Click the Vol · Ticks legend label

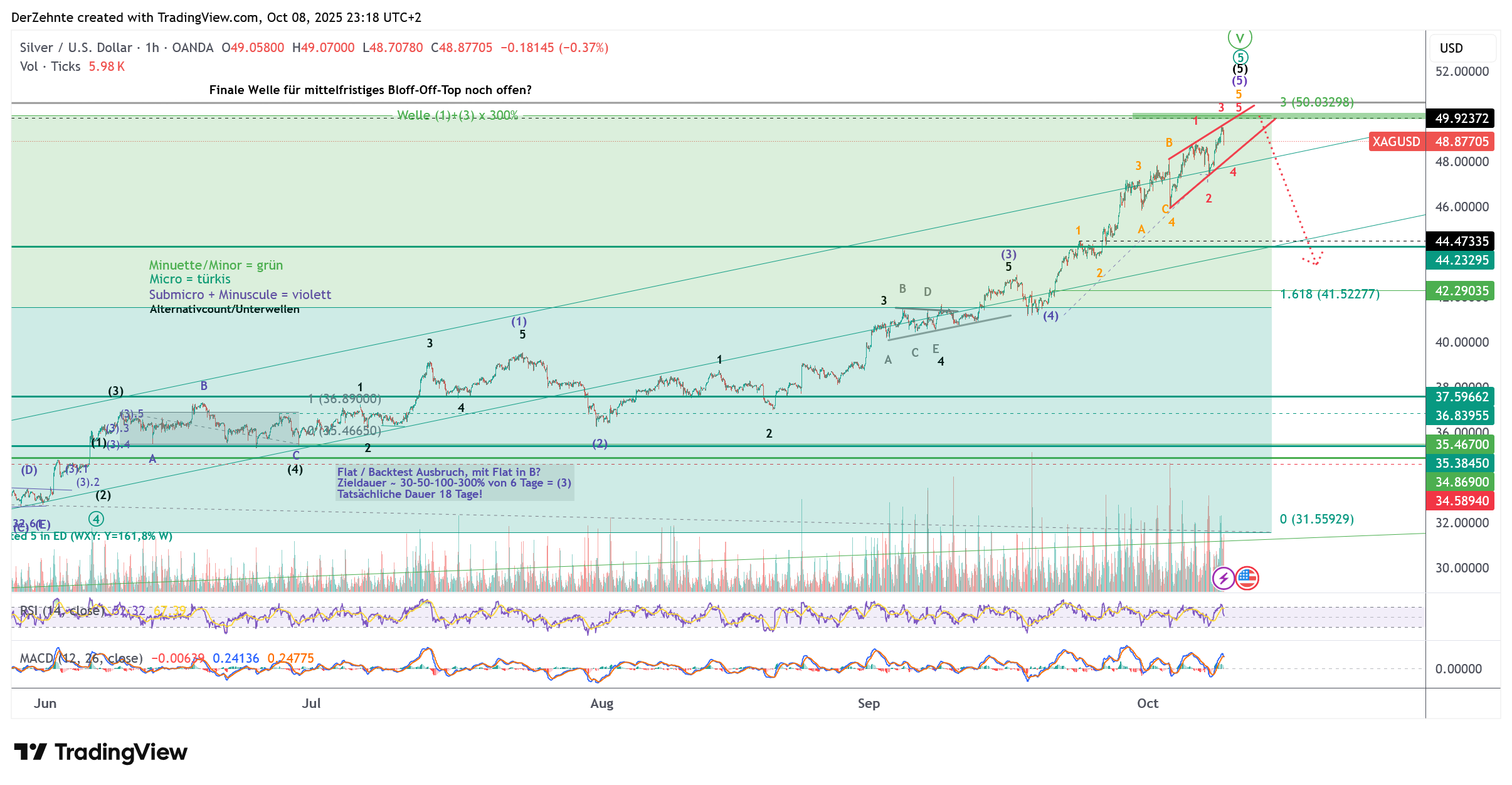click(x=50, y=66)
